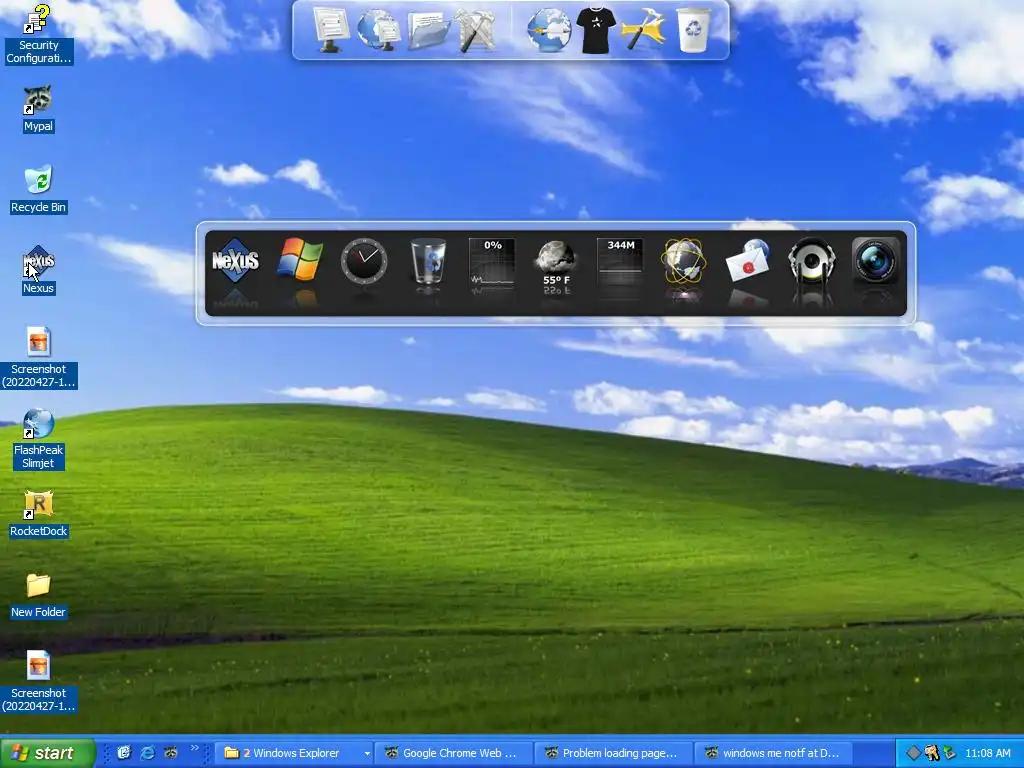Viewport: 1024px width, 768px height.
Task: Click the recycle bin icon in top dock
Action: (x=693, y=30)
